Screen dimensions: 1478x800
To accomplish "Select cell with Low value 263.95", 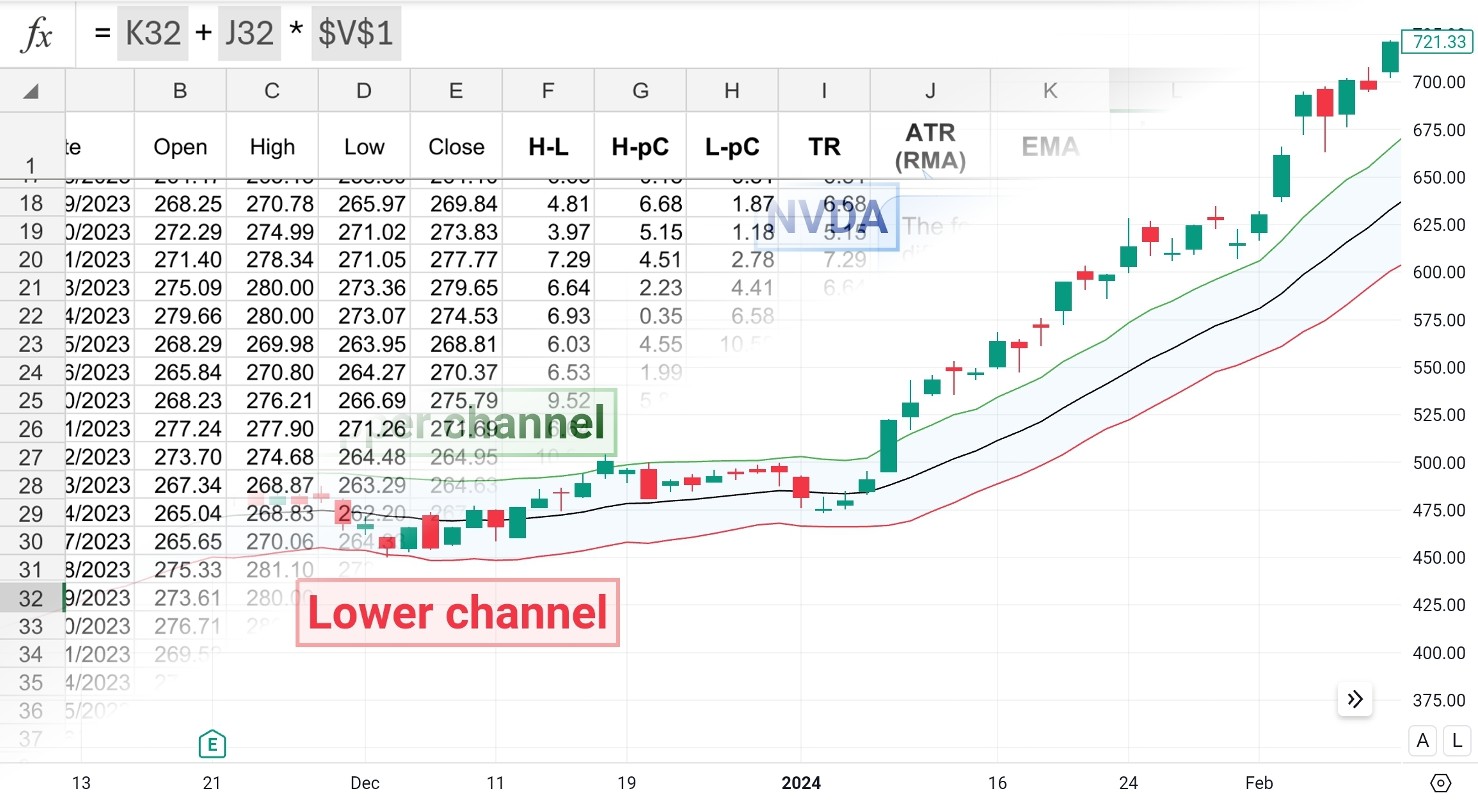I will [364, 344].
